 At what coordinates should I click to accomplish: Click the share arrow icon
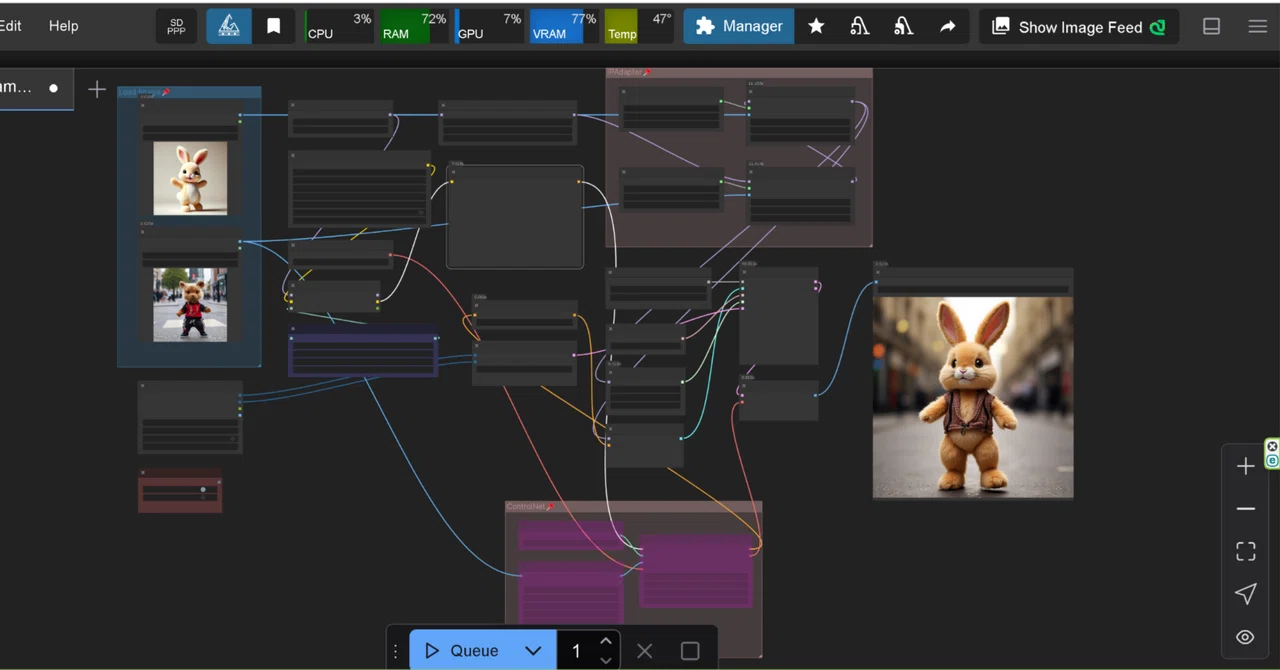tap(947, 27)
